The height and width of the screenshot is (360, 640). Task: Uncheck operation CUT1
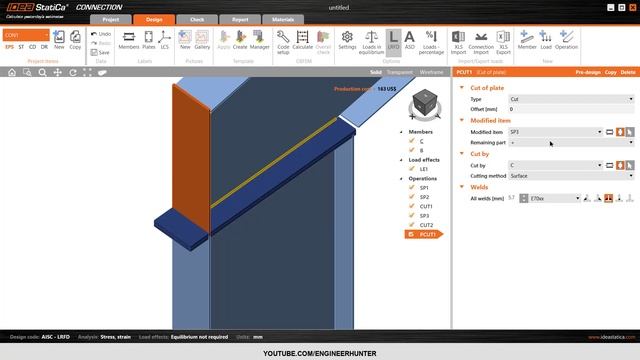coord(412,206)
